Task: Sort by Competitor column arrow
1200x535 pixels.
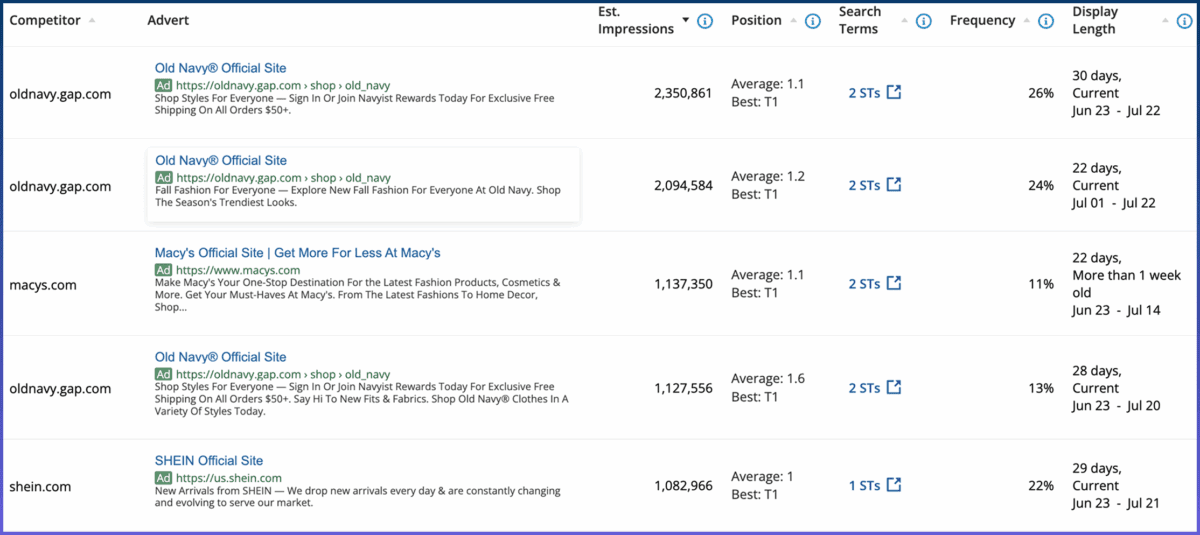Action: (92, 21)
